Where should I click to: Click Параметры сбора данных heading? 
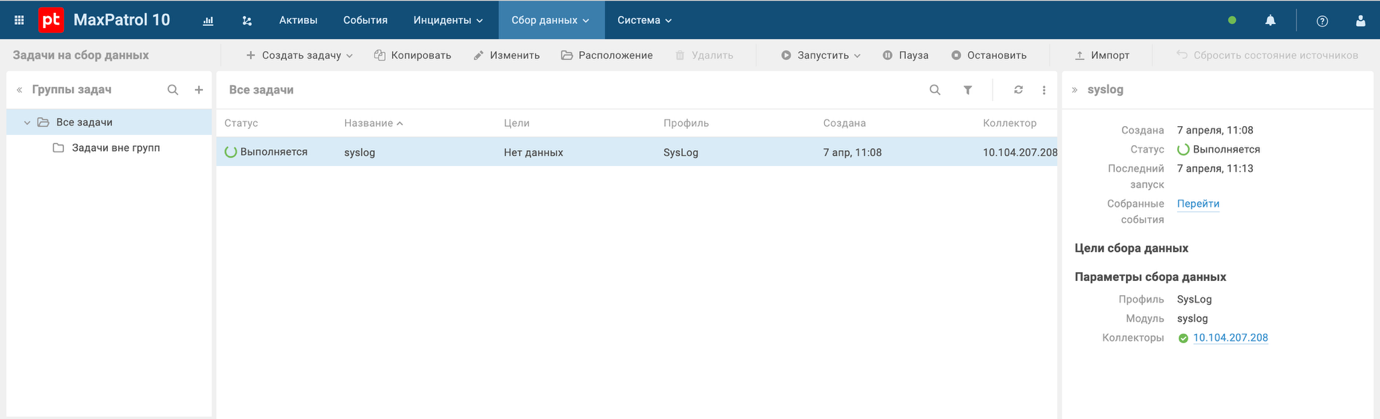pos(1150,277)
